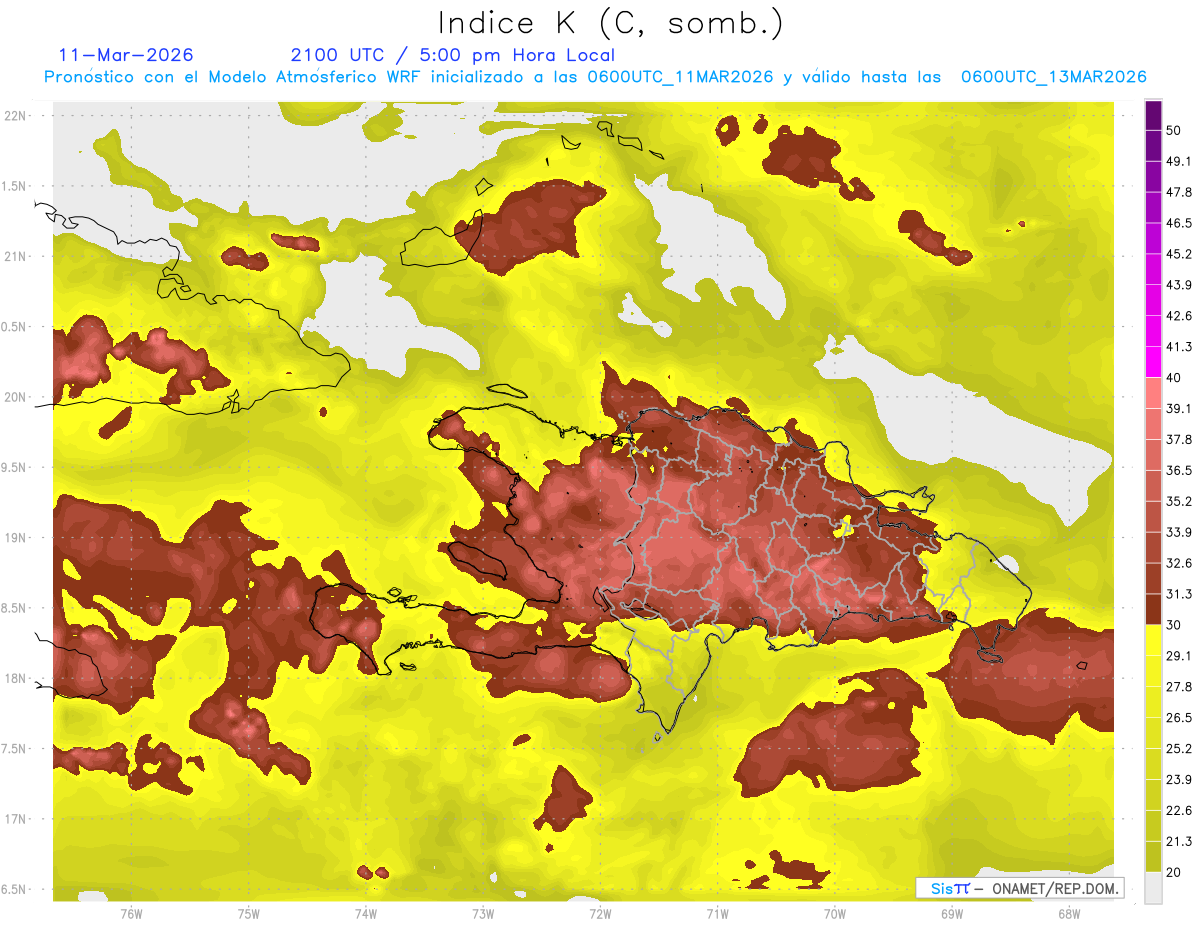Image resolution: width=1200 pixels, height=927 pixels.
Task: Click the 75W longitude axis label
Action: pos(249,913)
